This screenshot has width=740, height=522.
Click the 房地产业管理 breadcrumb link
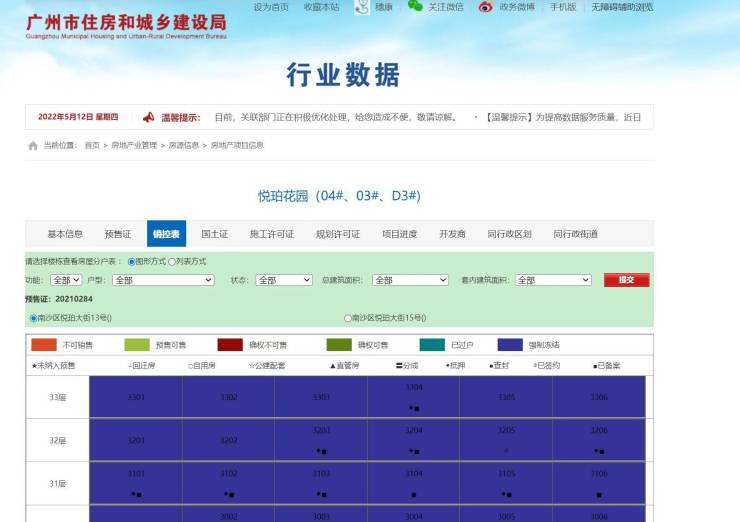coord(134,145)
